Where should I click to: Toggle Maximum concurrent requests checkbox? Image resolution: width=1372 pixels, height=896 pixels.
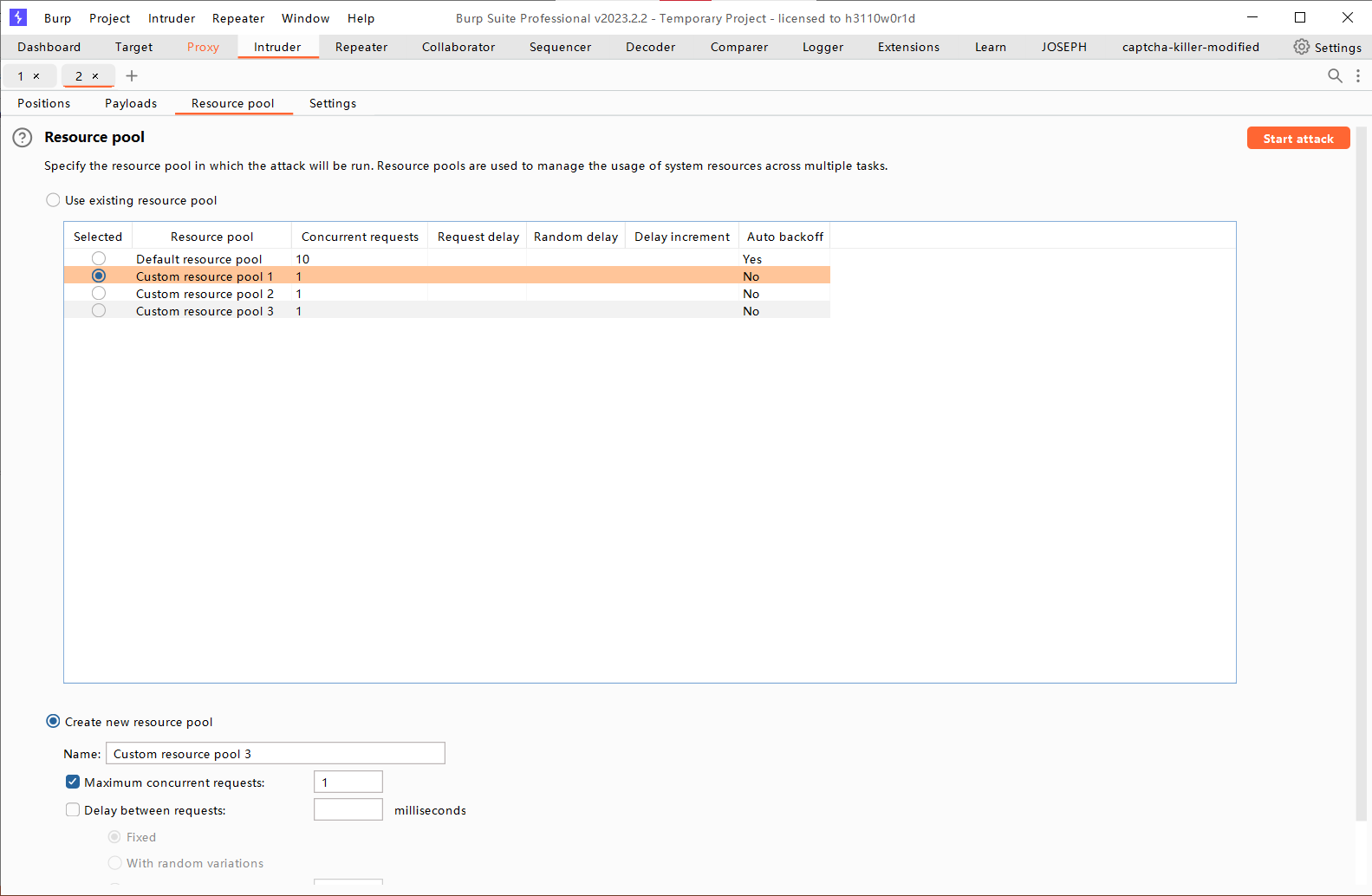[73, 782]
